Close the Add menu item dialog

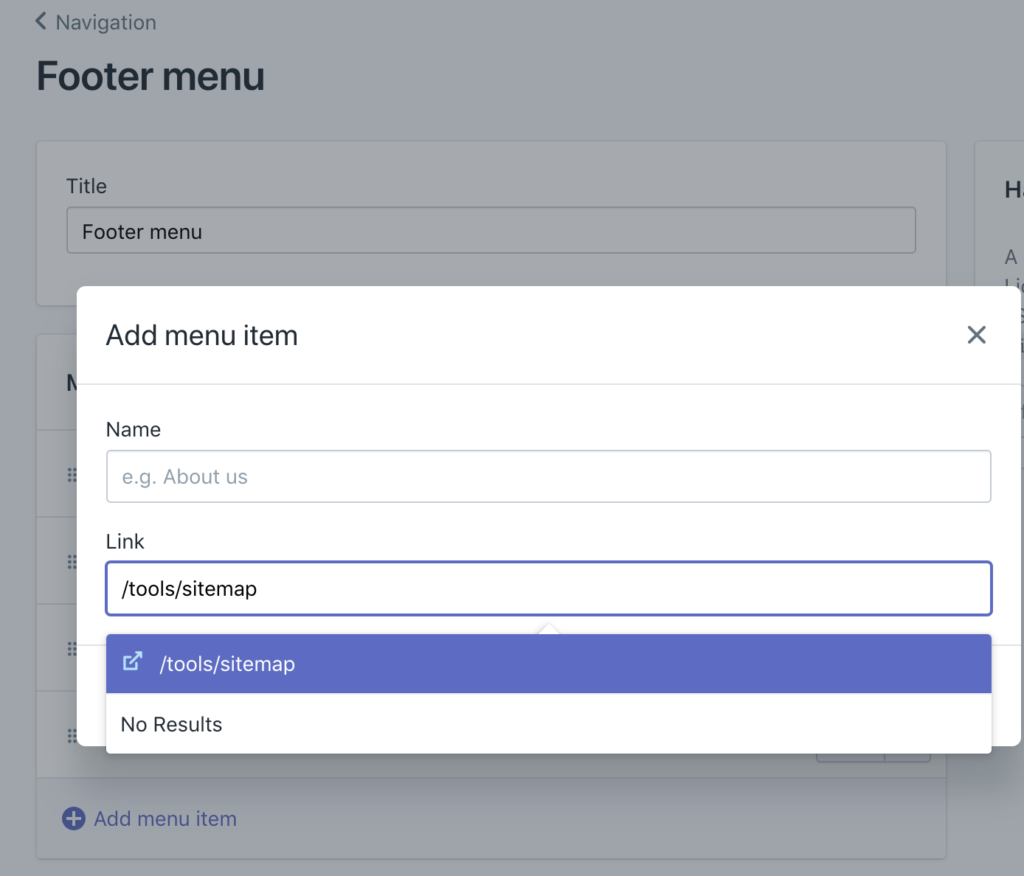976,335
